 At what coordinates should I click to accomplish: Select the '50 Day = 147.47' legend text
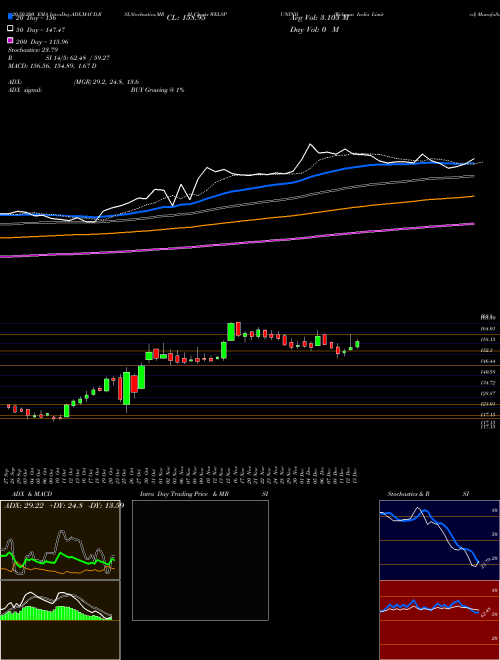tap(41, 30)
